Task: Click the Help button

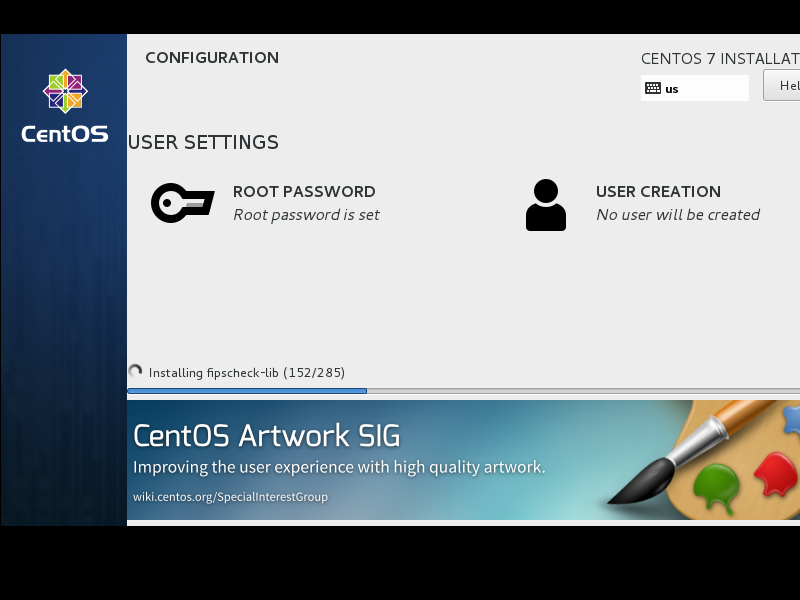Action: tap(782, 85)
